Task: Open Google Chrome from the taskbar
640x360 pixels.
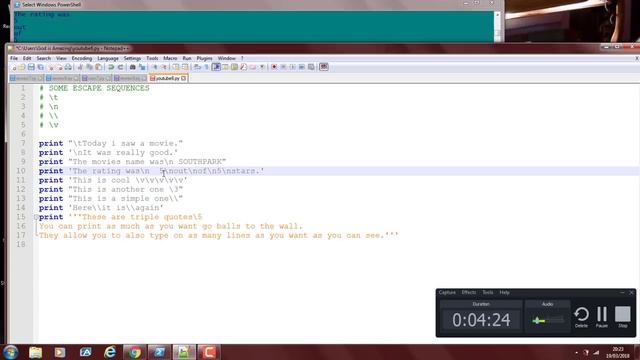Action: point(134,352)
